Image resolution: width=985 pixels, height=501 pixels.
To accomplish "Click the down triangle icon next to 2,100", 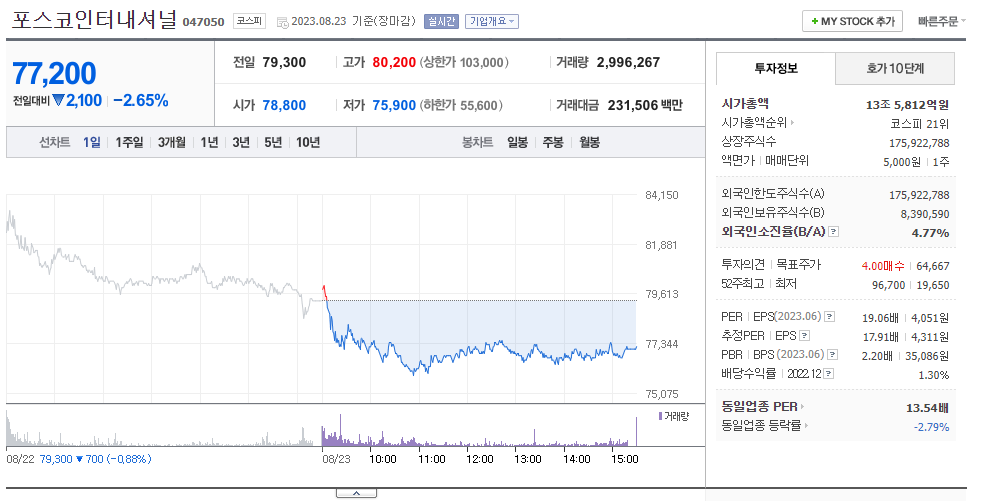I will [x=59, y=100].
